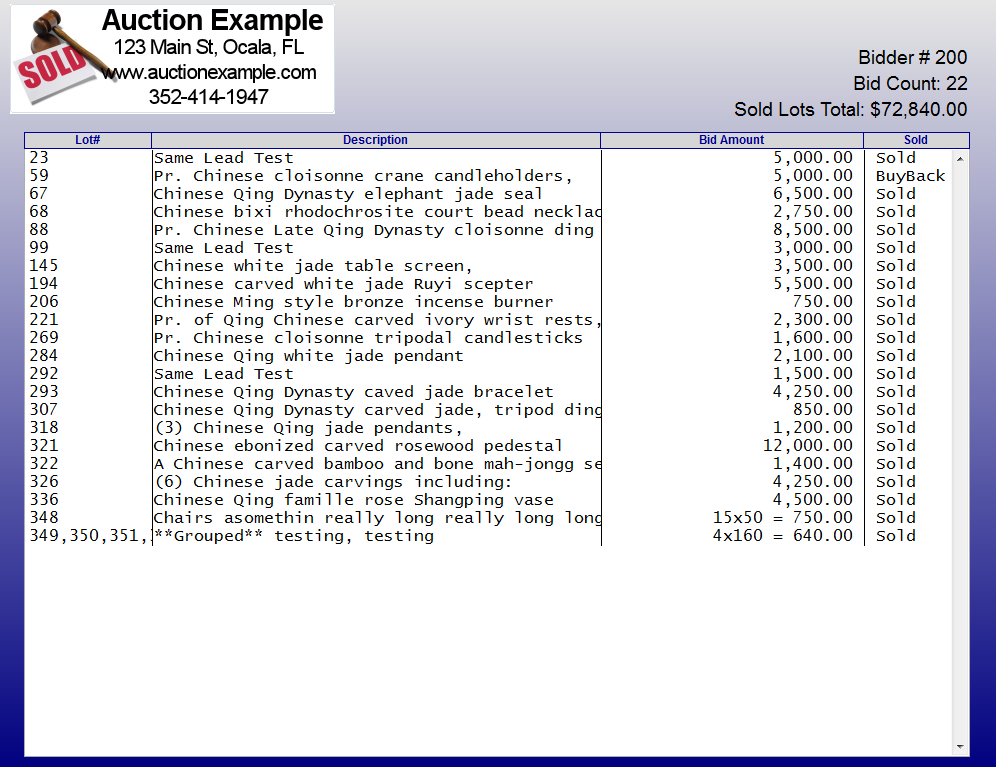
Task: Open the www.auctionexample.com website link
Action: click(x=209, y=72)
